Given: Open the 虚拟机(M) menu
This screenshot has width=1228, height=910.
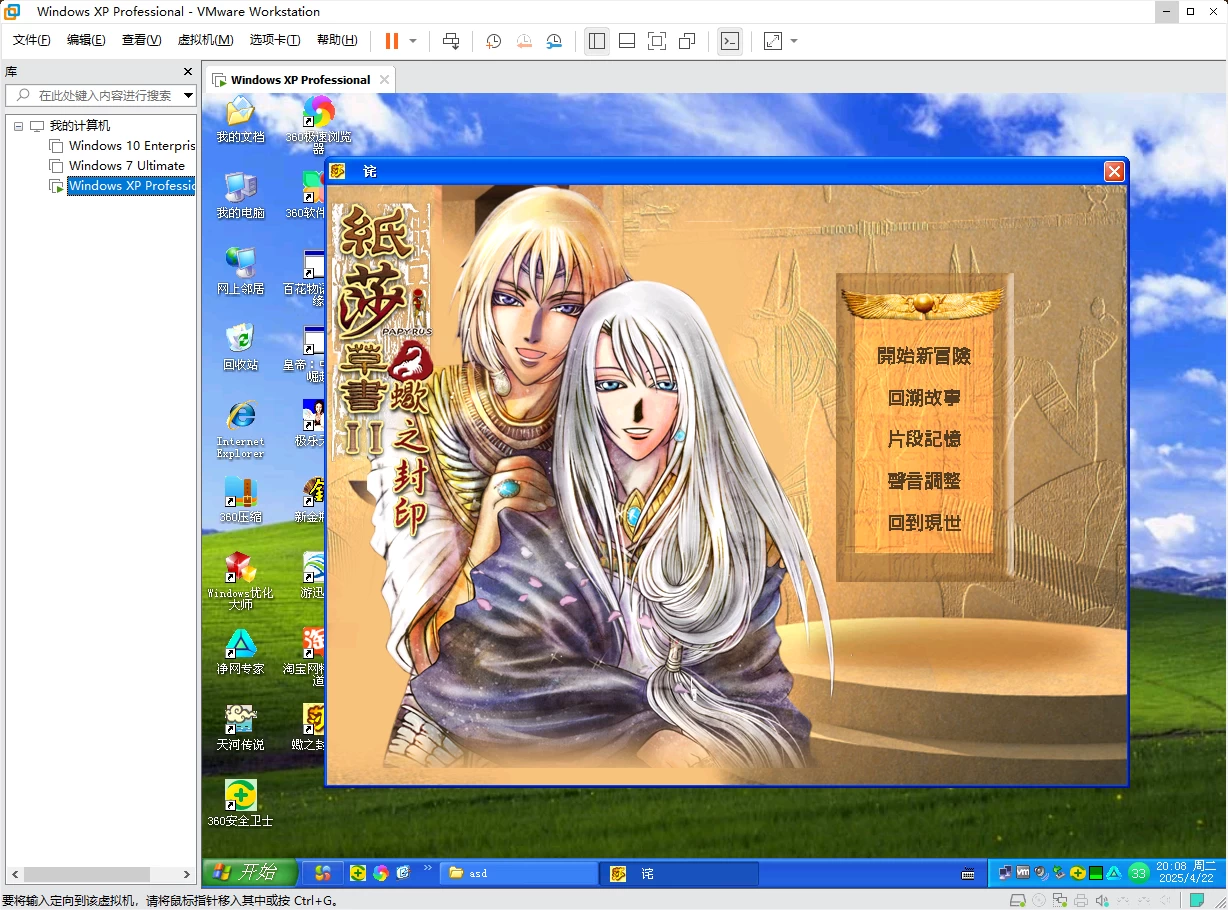Looking at the screenshot, I should pos(205,40).
